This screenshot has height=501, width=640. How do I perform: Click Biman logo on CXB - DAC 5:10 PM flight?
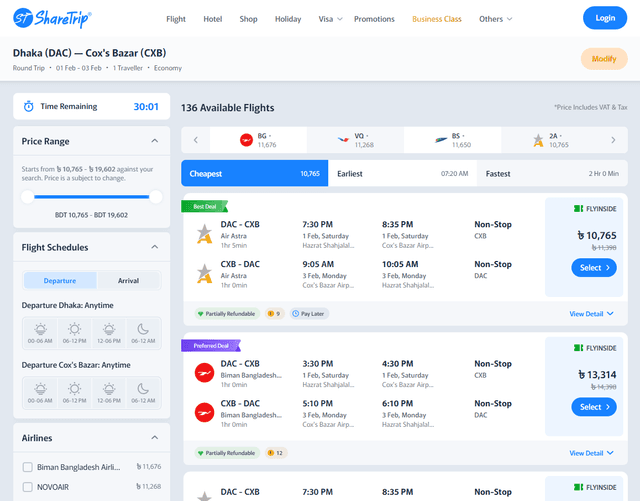coord(204,412)
